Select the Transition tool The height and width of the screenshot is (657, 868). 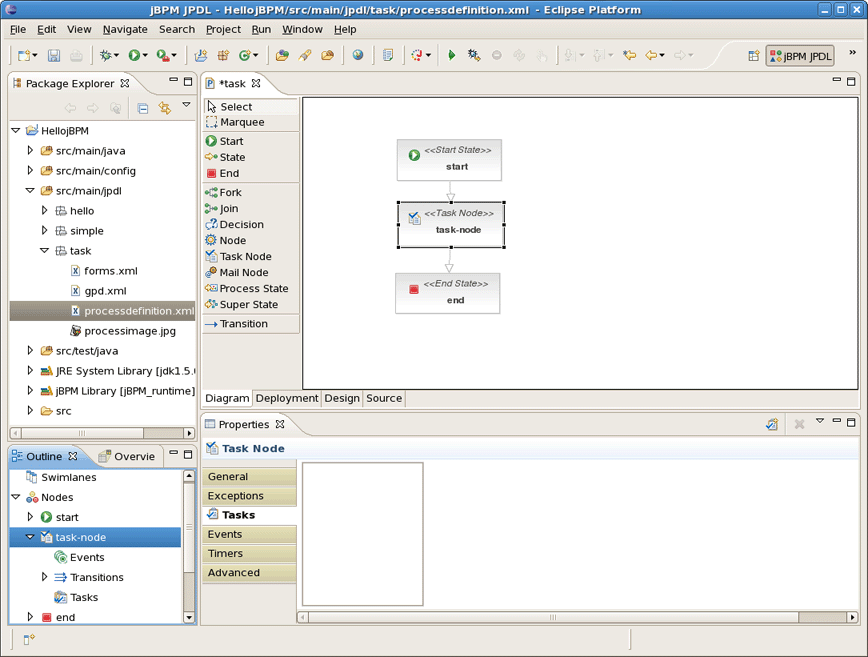coord(243,323)
